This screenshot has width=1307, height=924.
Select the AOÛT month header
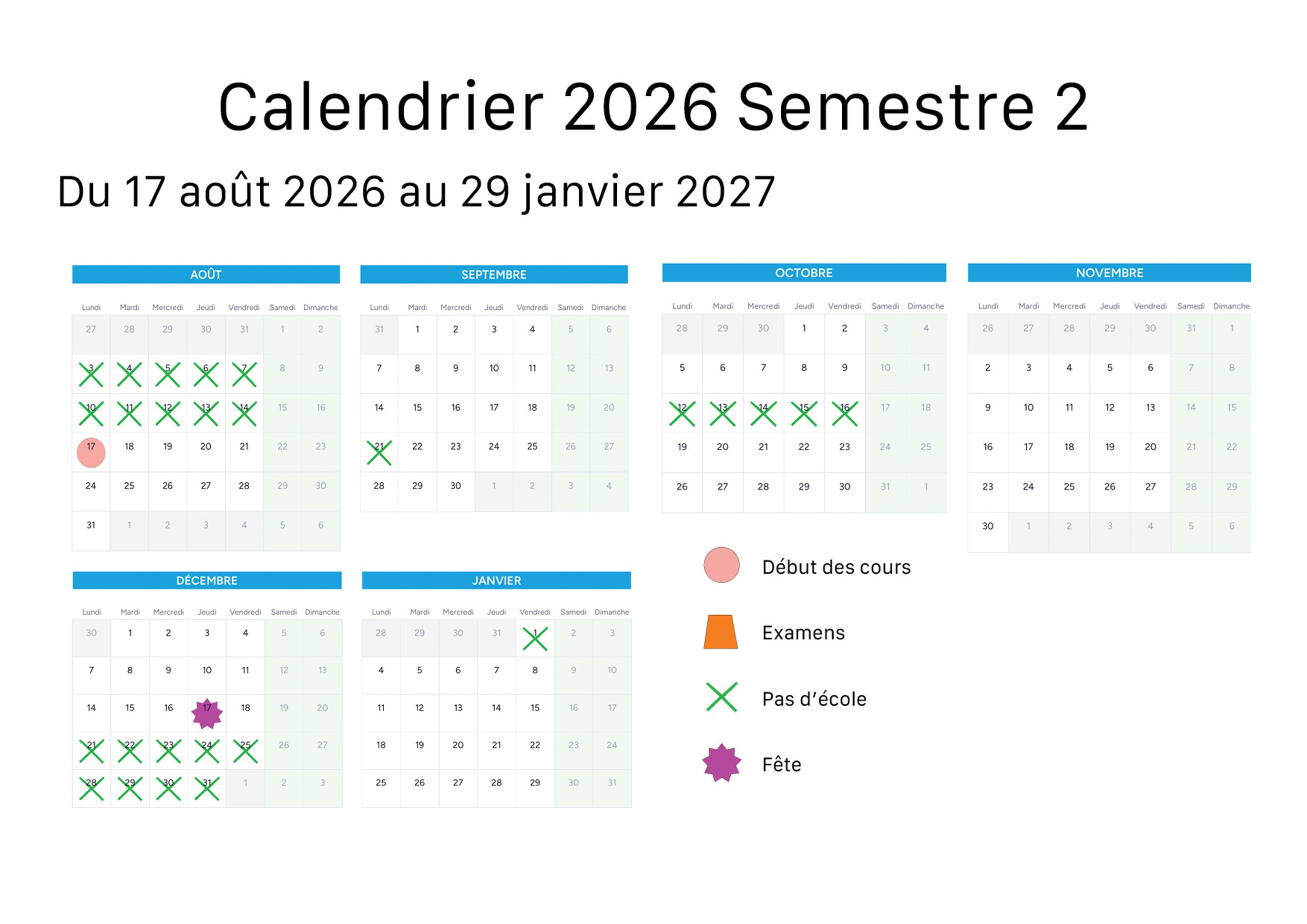[205, 274]
